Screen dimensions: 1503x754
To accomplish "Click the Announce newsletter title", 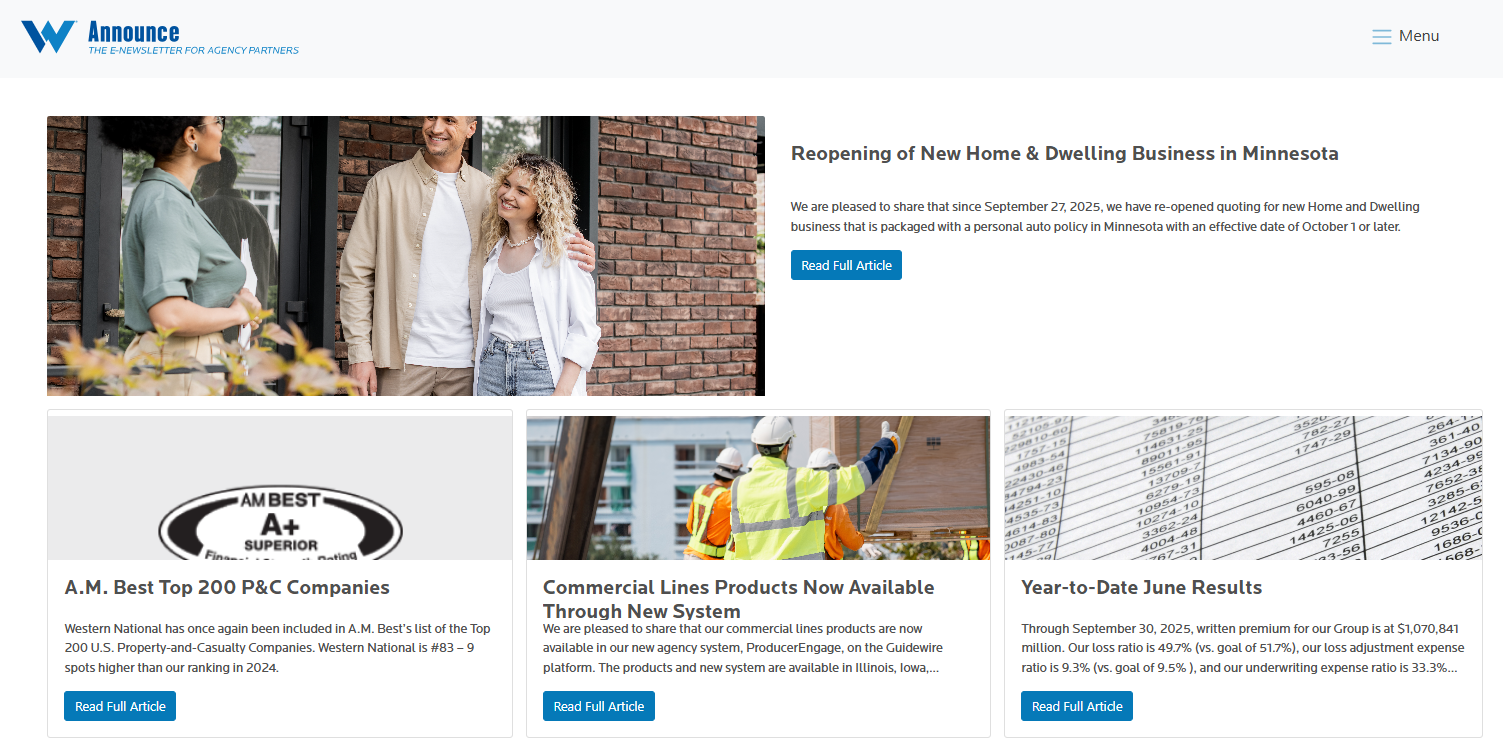I will [134, 32].
